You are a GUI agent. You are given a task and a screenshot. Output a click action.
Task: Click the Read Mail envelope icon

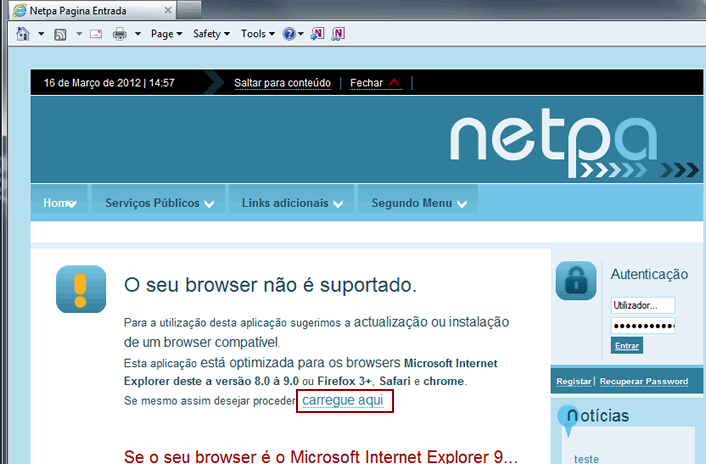pyautogui.click(x=96, y=34)
